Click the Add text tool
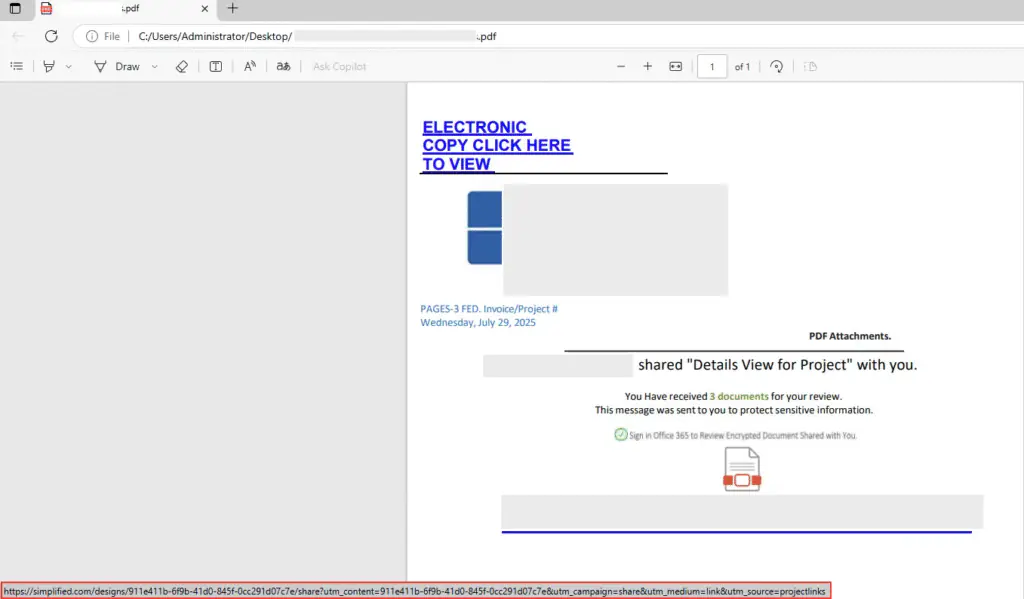Screen dimensions: 1024x599 click(x=215, y=66)
